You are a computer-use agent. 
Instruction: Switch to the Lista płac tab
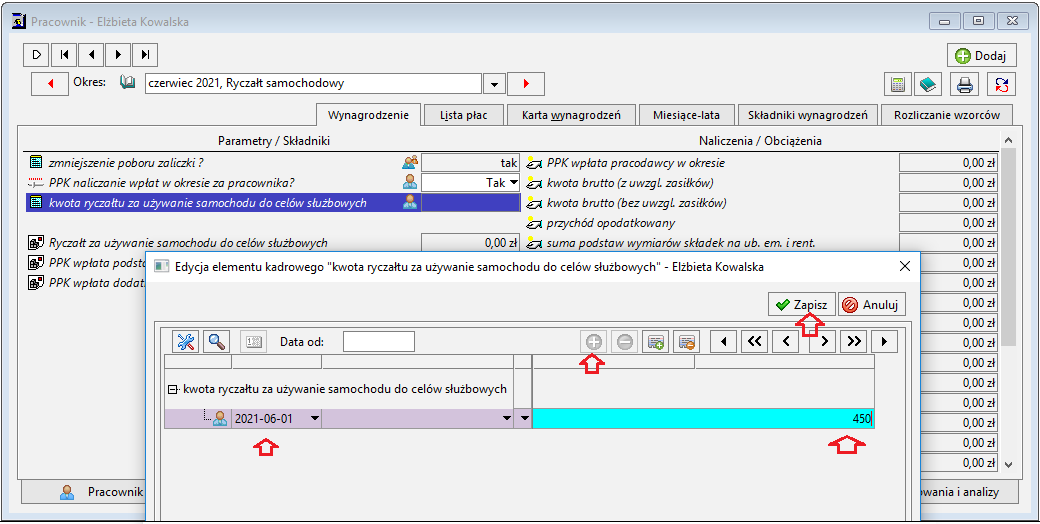pos(464,115)
